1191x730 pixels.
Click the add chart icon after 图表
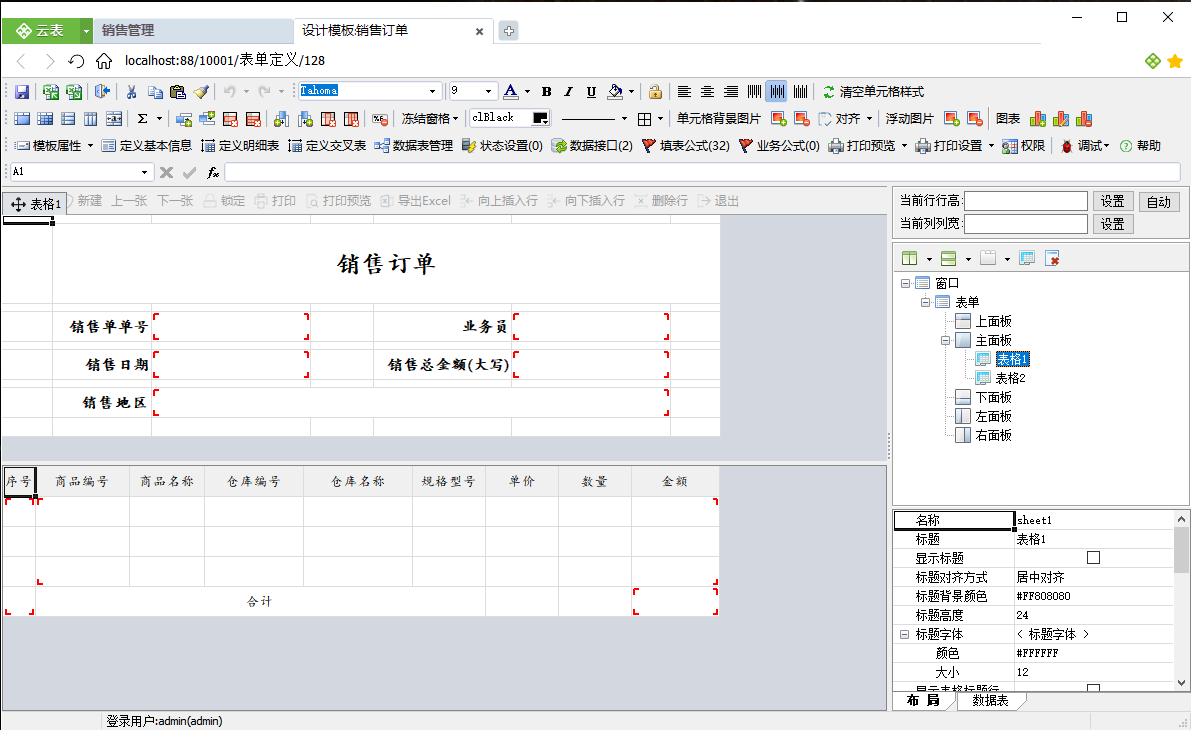(x=1038, y=119)
